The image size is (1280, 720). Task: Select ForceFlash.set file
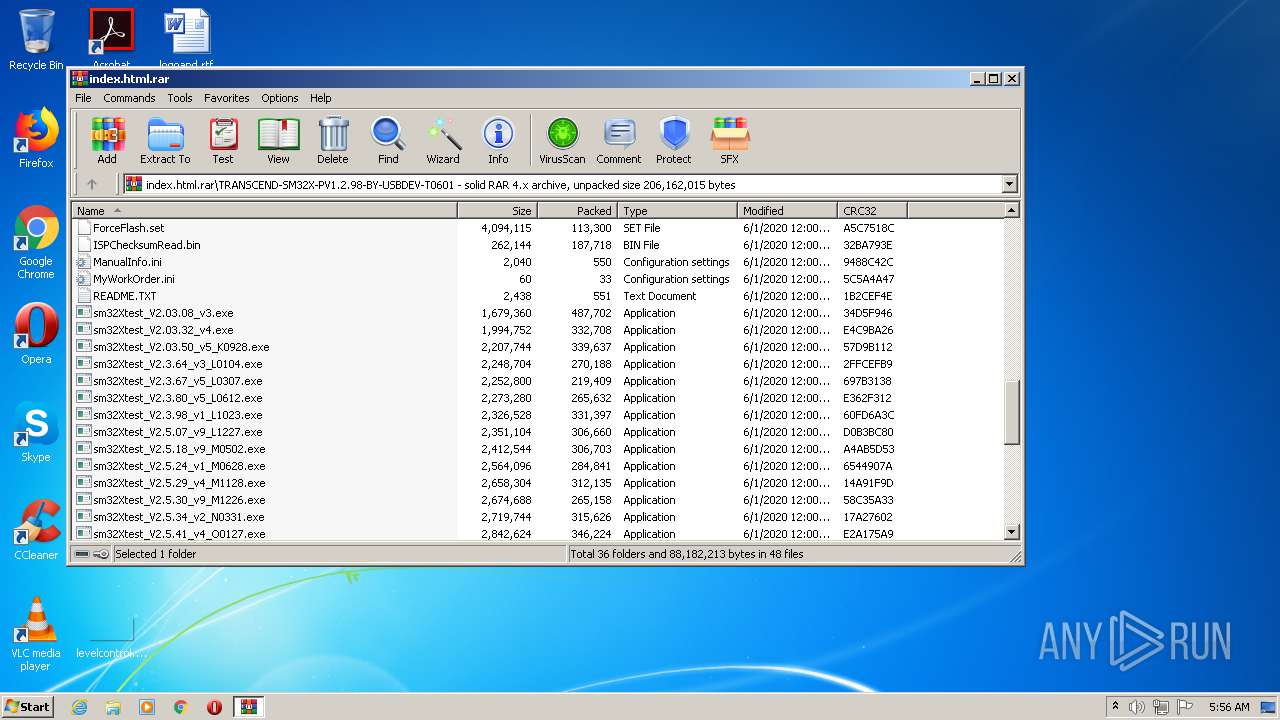click(x=128, y=228)
